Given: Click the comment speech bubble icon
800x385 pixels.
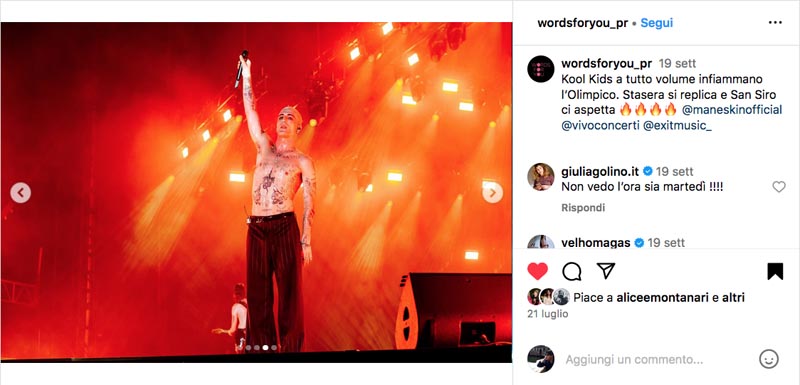Looking at the screenshot, I should [x=571, y=271].
